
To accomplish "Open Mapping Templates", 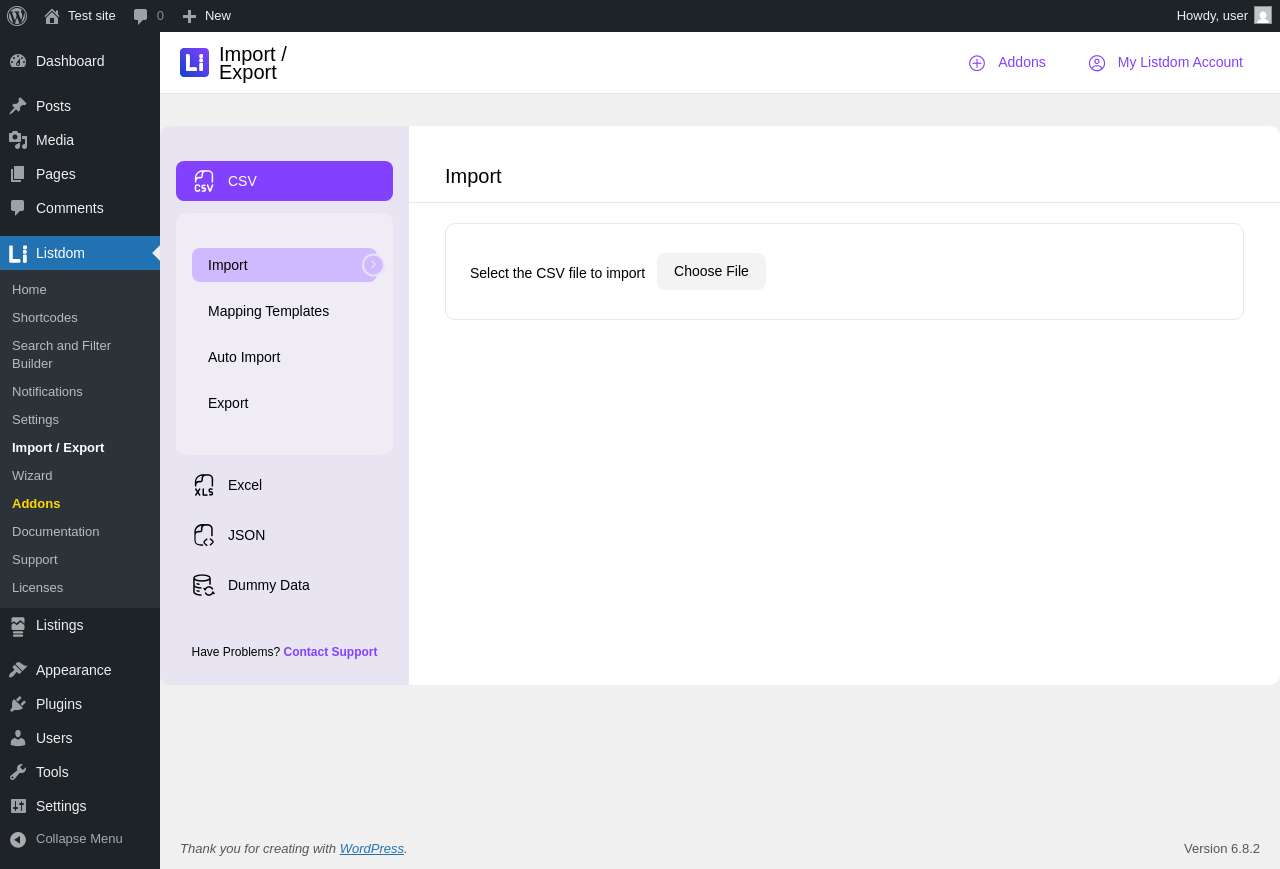I will (x=284, y=311).
